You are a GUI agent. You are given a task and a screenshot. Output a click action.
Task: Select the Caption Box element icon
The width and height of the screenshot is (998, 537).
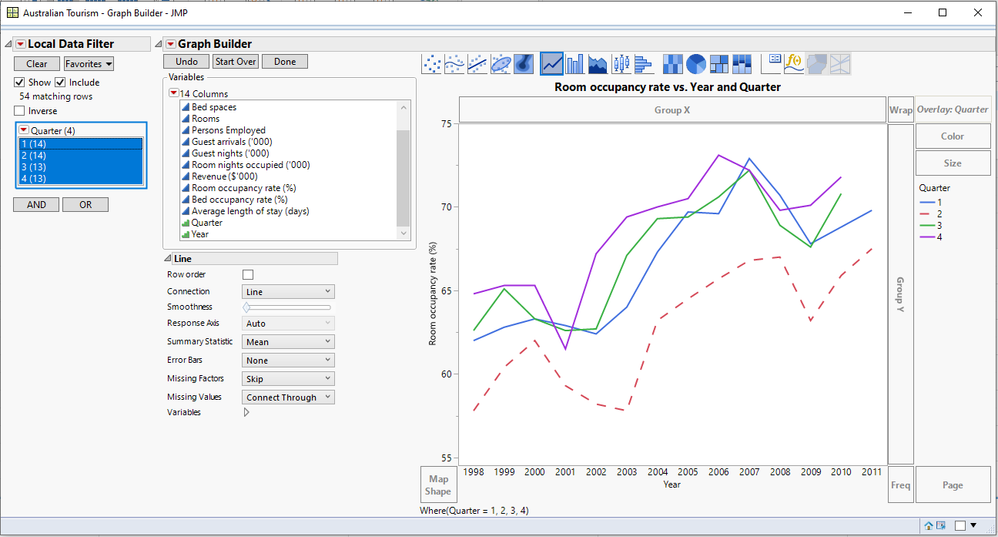point(771,64)
